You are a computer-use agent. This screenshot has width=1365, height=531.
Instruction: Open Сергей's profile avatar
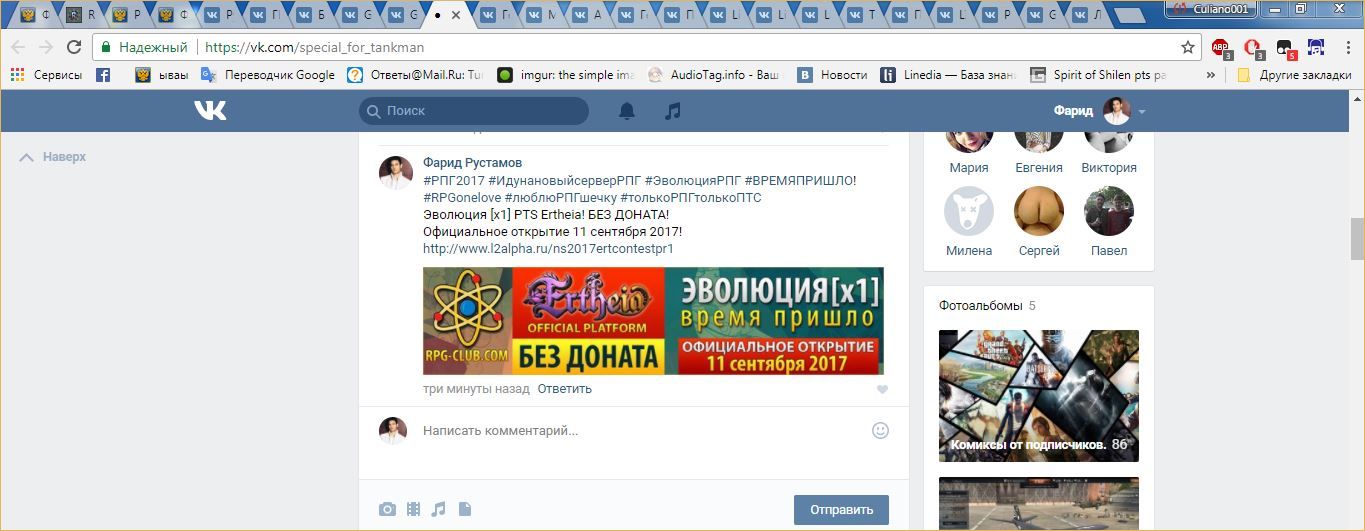(x=1039, y=211)
